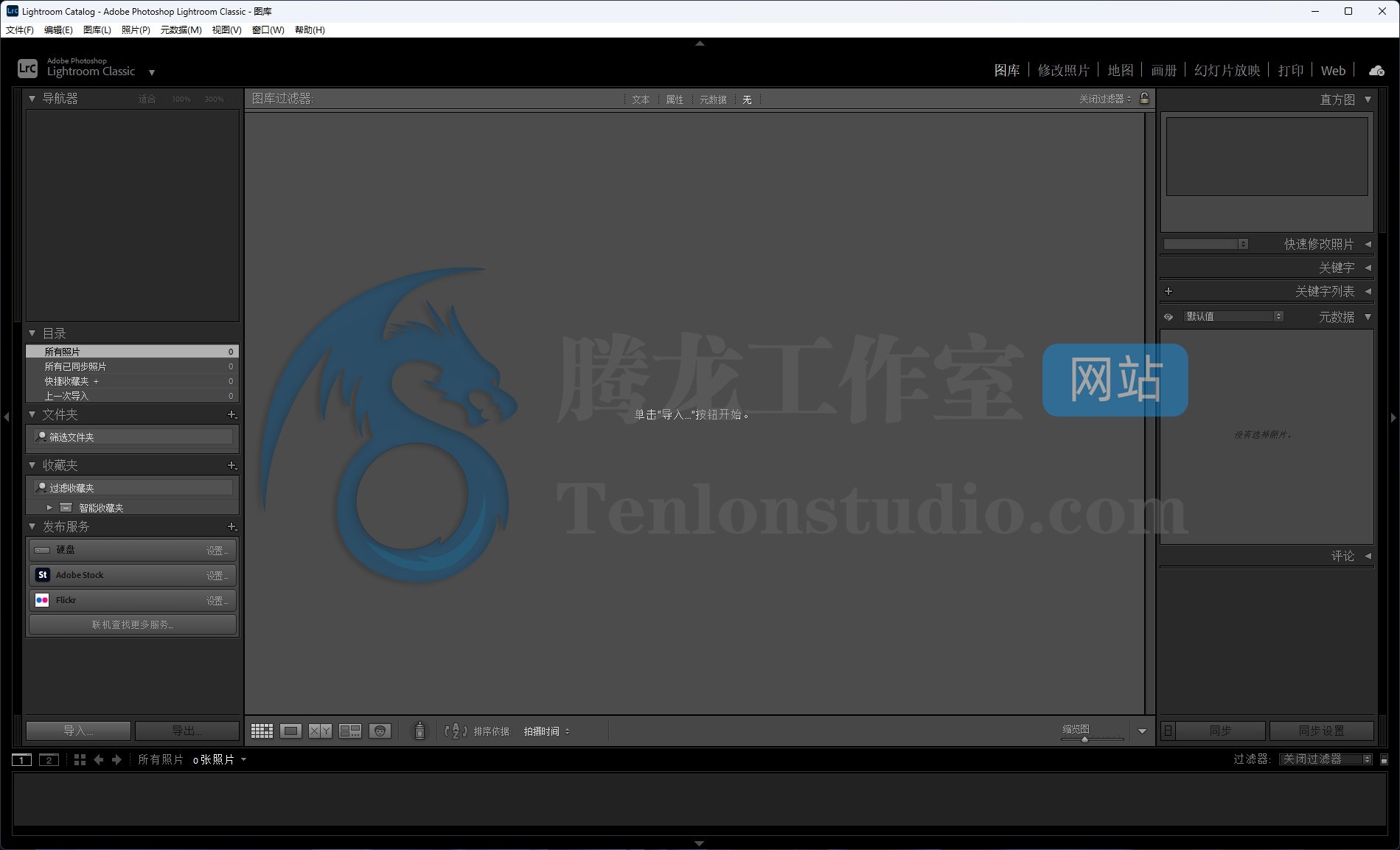The image size is (1400, 850).
Task: Open the 文件(F) menu
Action: point(19,30)
